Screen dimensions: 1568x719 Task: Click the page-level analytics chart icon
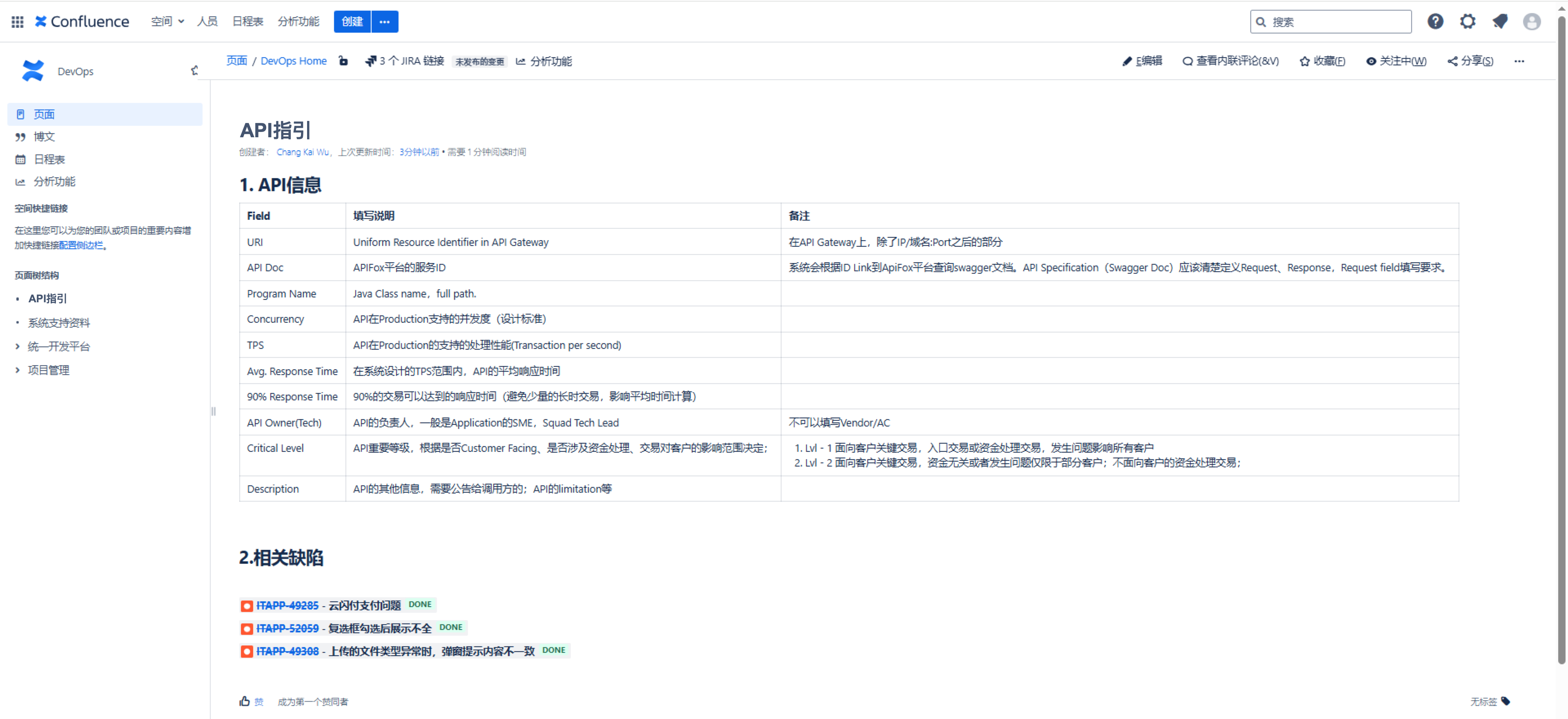click(x=521, y=62)
